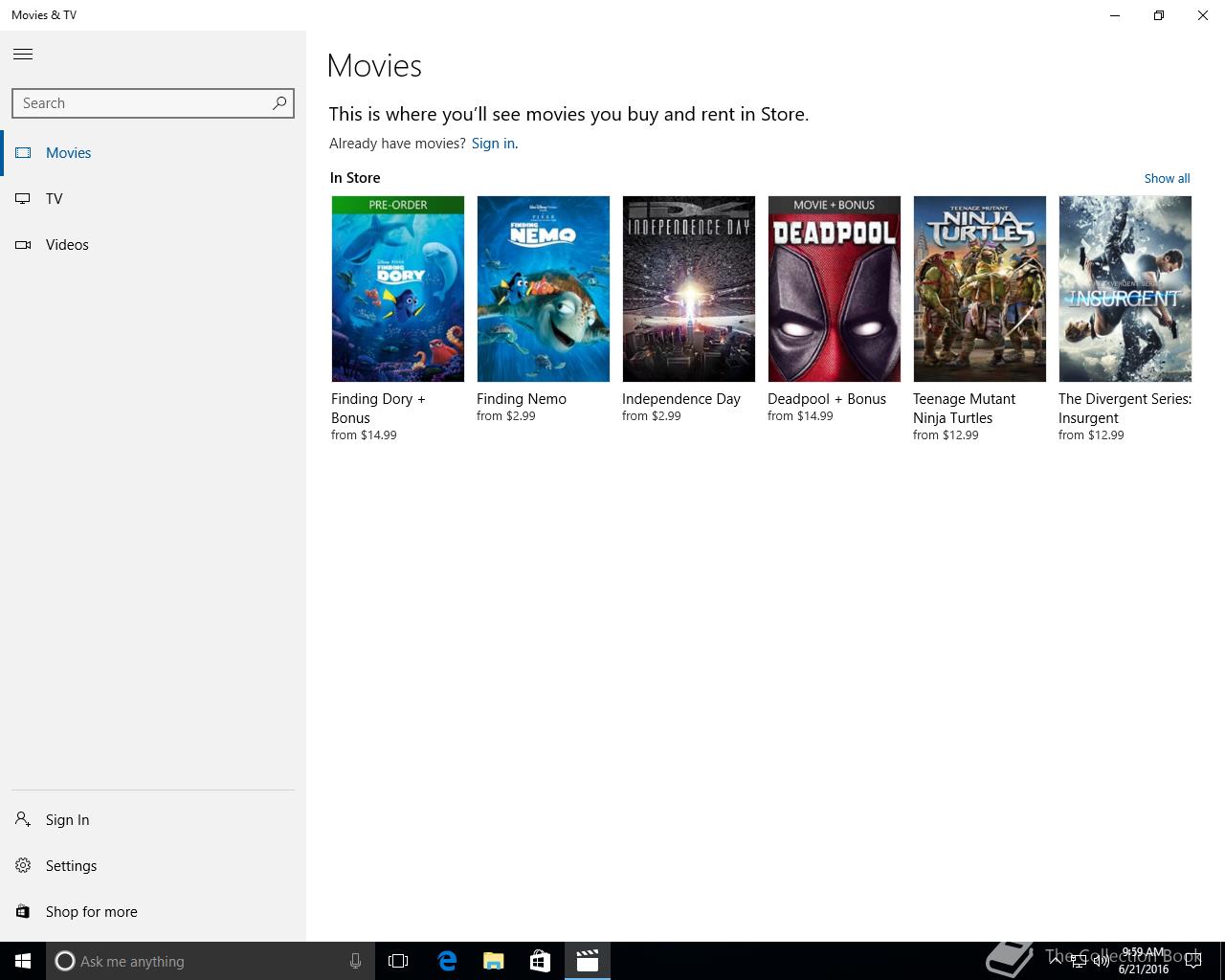Minimize the Movies & TV window
Image resolution: width=1225 pixels, height=980 pixels.
click(1115, 15)
